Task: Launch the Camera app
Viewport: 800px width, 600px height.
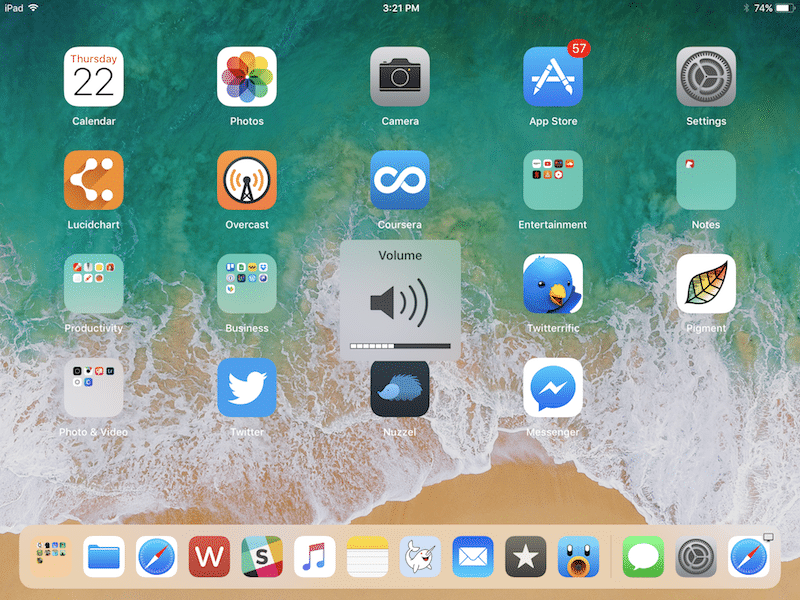Action: coord(400,77)
